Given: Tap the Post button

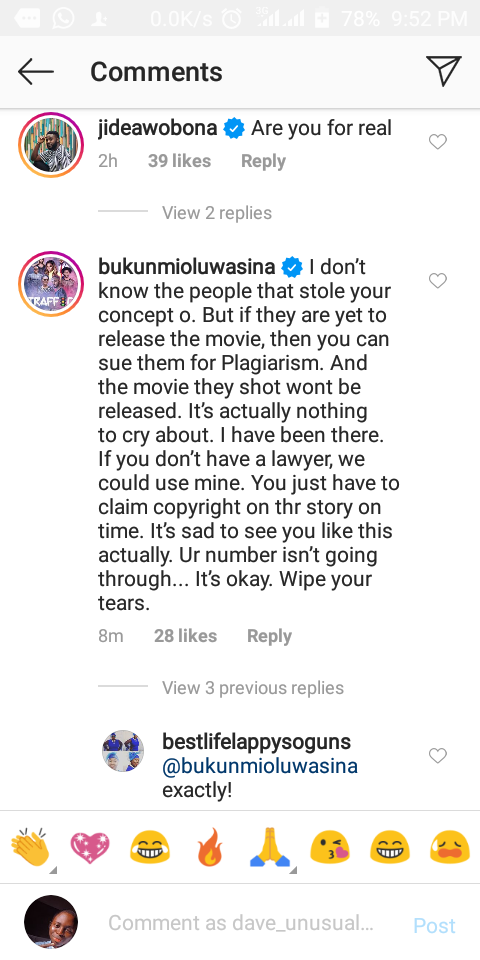Looking at the screenshot, I should (434, 924).
